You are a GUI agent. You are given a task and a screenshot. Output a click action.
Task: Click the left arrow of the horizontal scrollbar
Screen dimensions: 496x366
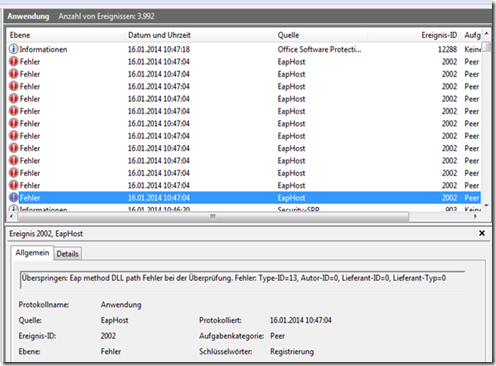[x=11, y=216]
